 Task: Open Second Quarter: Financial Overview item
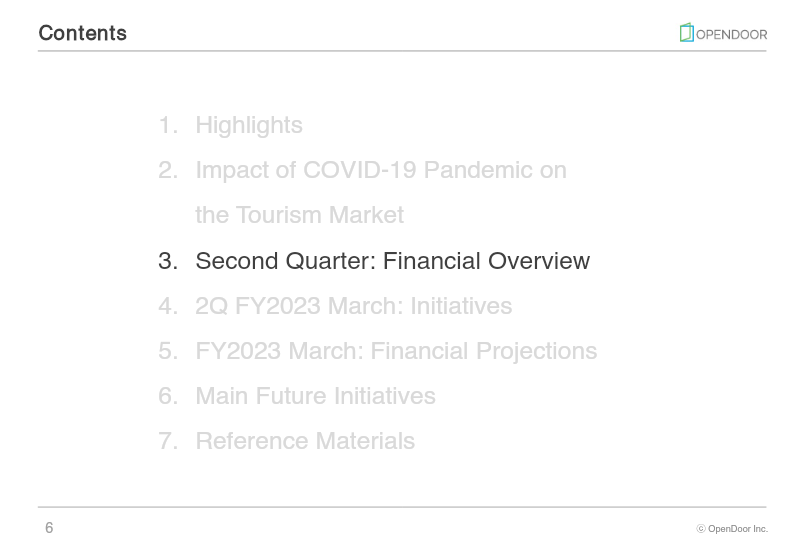pyautogui.click(x=392, y=260)
